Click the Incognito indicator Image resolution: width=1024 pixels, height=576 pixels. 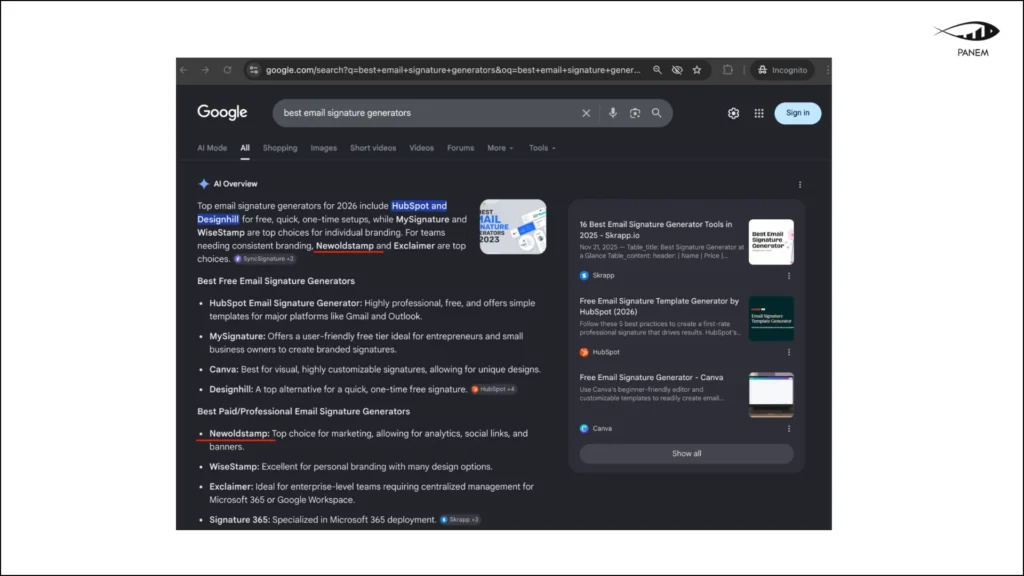click(782, 70)
